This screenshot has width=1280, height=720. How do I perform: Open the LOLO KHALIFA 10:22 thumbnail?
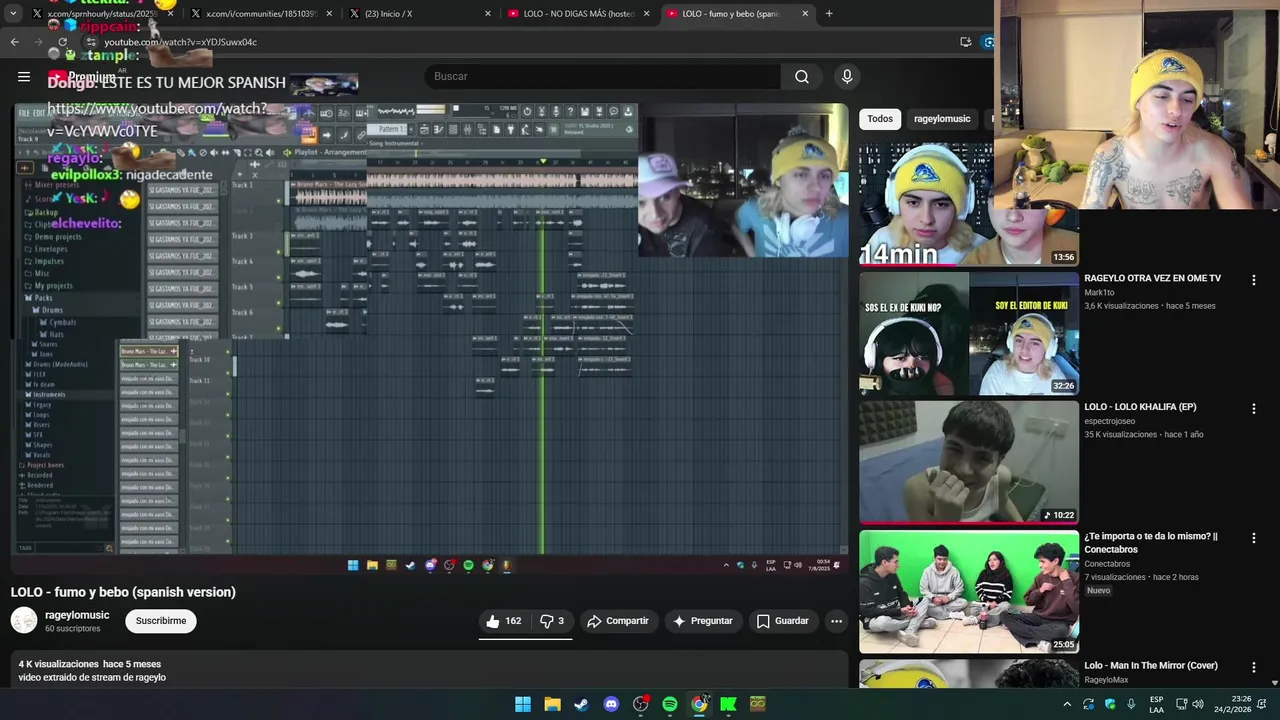point(968,463)
